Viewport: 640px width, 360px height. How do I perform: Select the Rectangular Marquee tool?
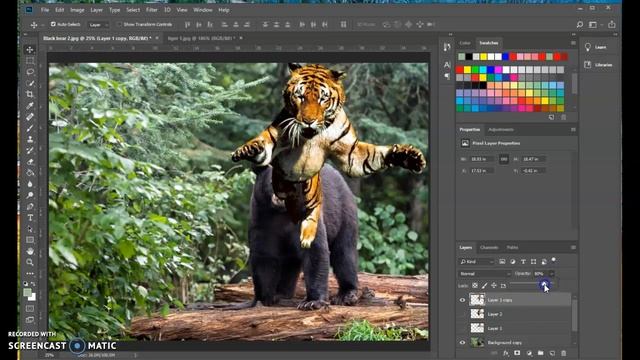tap(30, 60)
